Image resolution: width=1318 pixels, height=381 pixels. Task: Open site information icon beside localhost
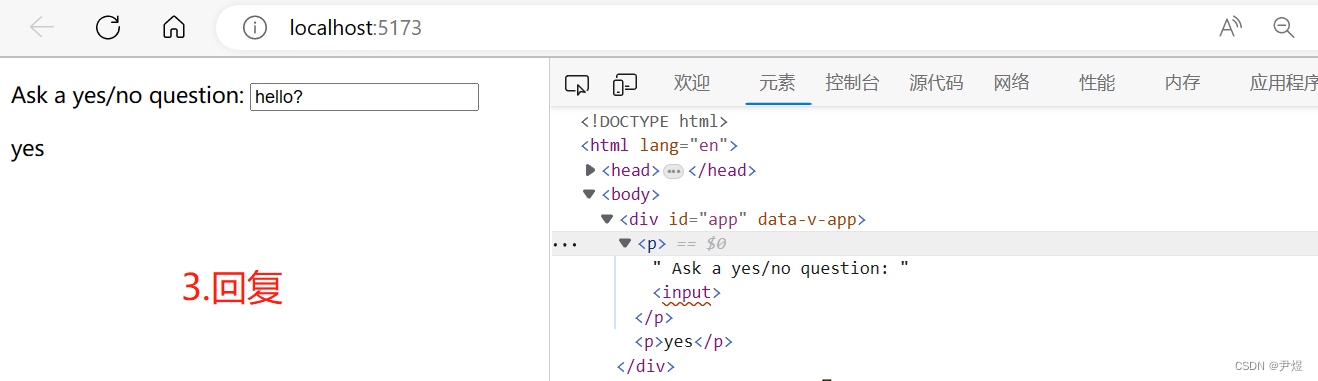point(255,28)
